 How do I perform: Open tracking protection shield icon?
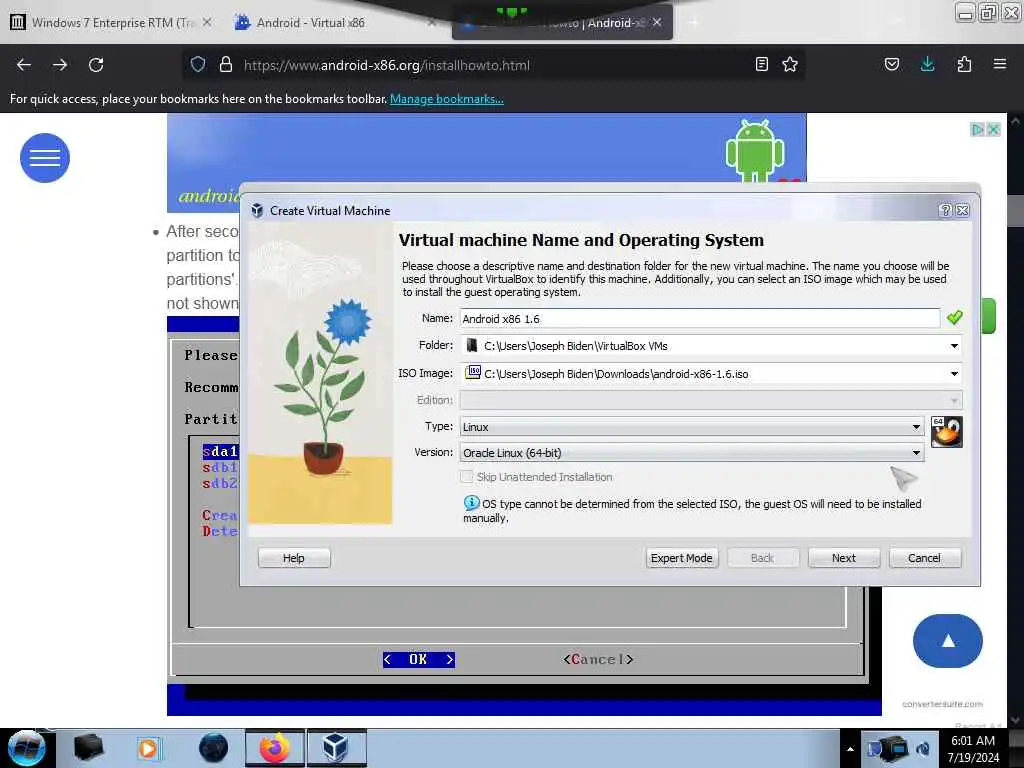pos(198,64)
